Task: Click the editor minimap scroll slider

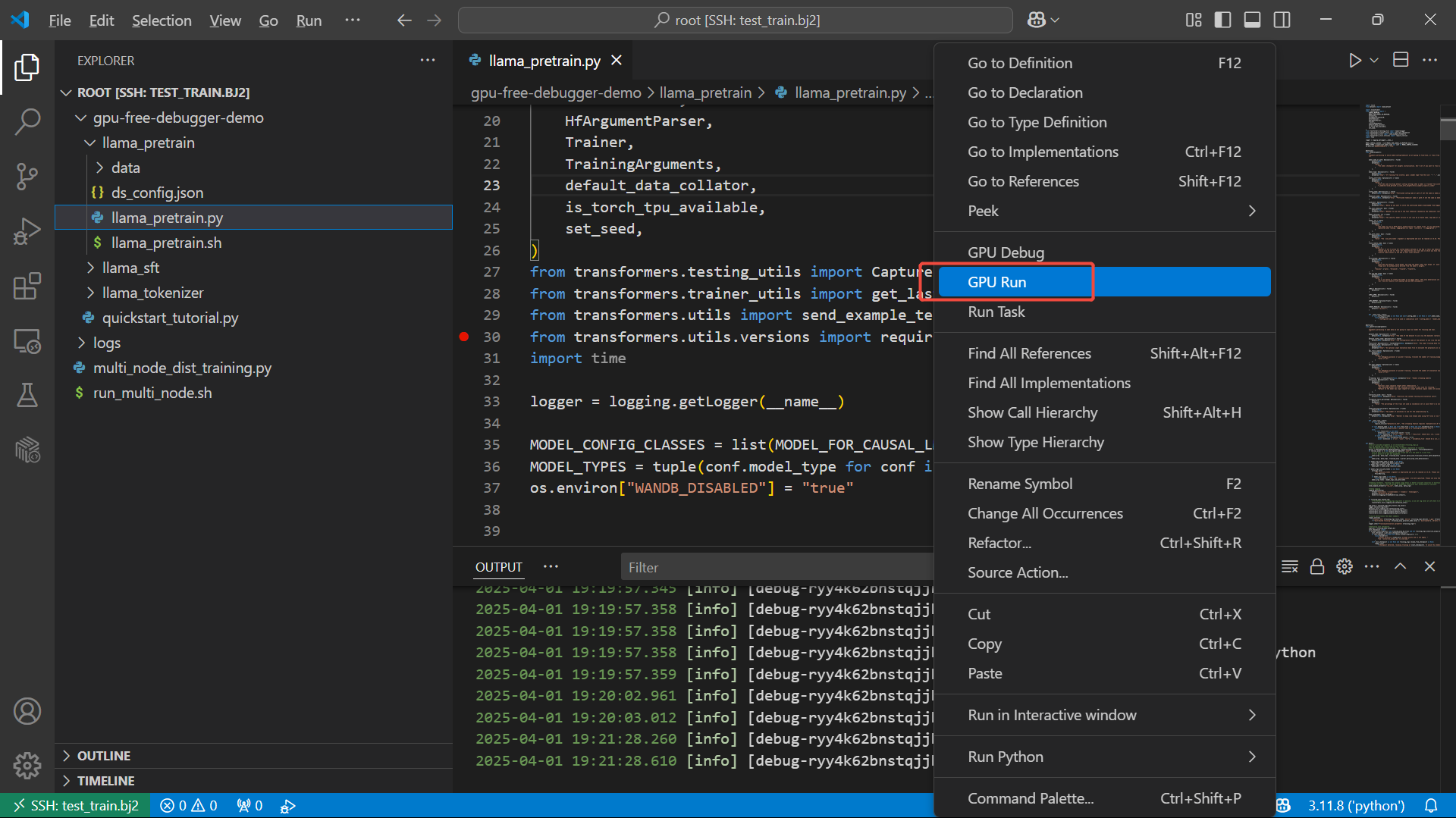Action: coord(1448,129)
